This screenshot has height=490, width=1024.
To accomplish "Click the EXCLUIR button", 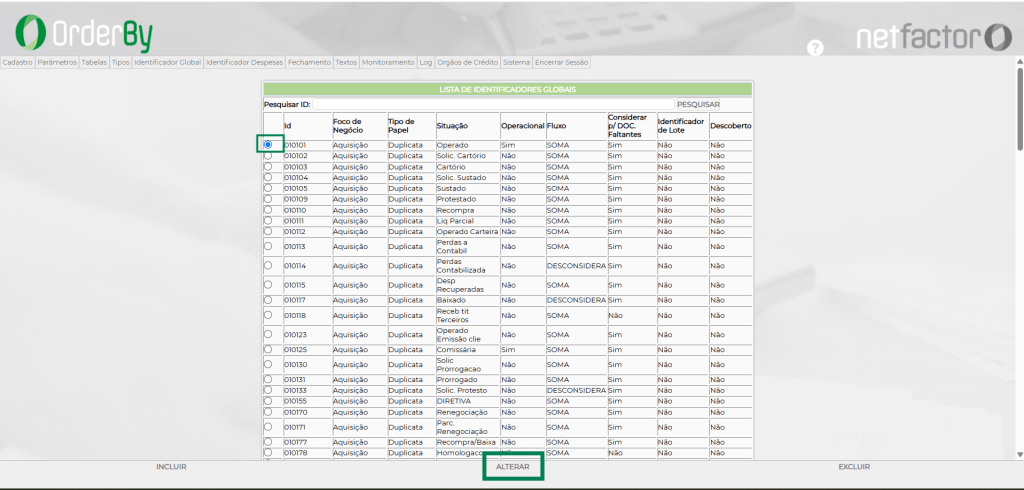I will (854, 467).
